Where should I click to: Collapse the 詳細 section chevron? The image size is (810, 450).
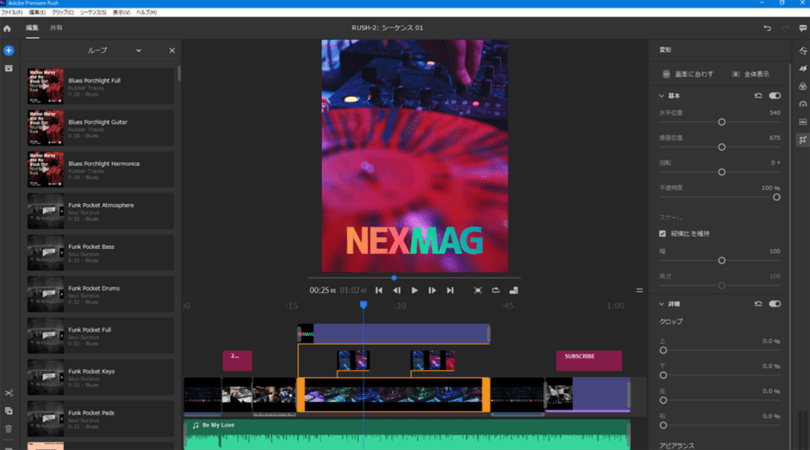pyautogui.click(x=662, y=304)
